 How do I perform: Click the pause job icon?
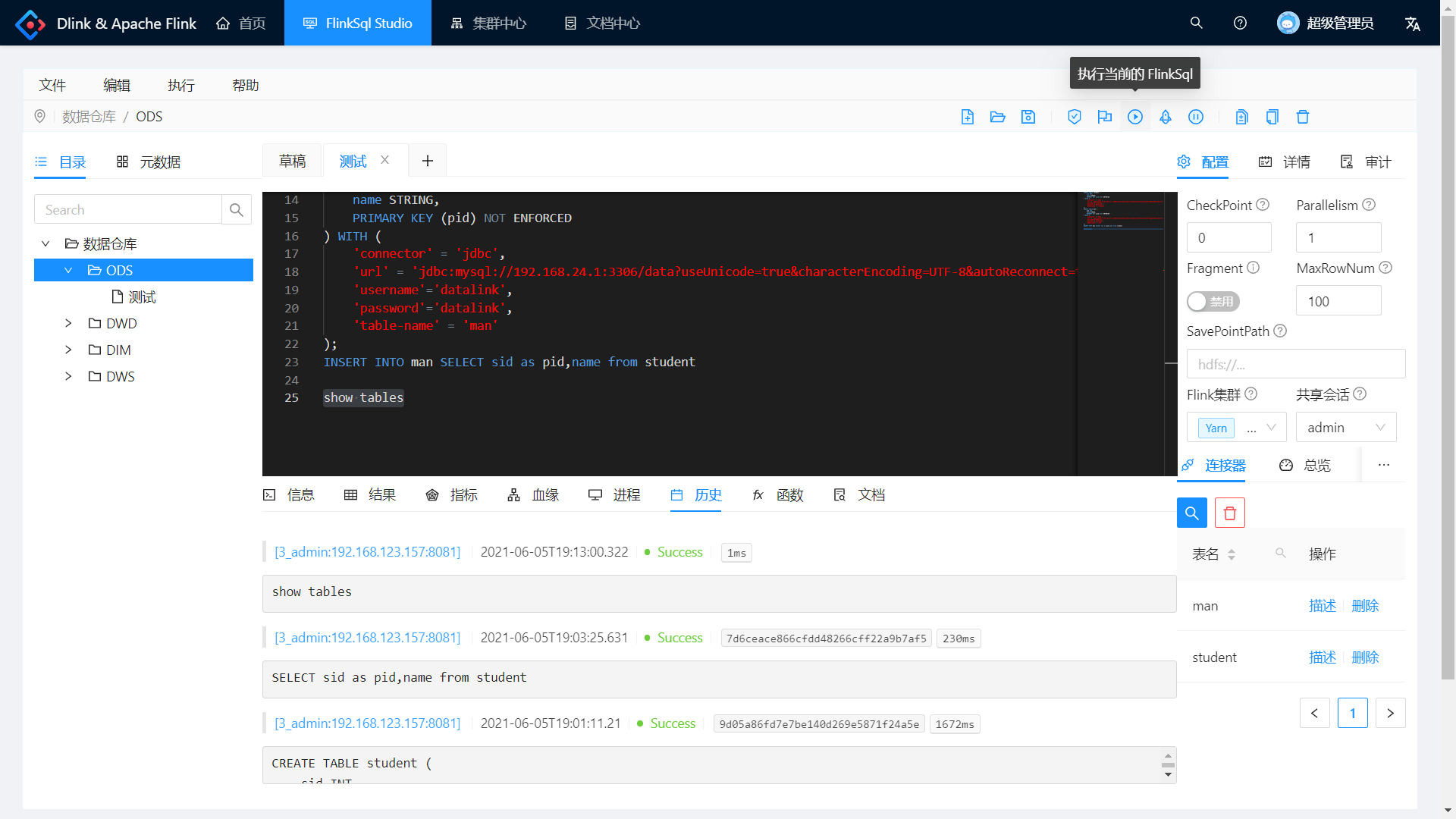pos(1196,117)
